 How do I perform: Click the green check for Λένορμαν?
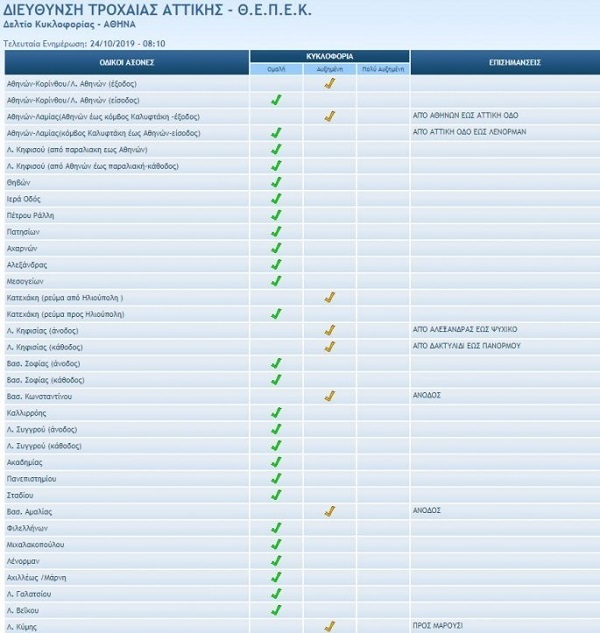[x=276, y=560]
